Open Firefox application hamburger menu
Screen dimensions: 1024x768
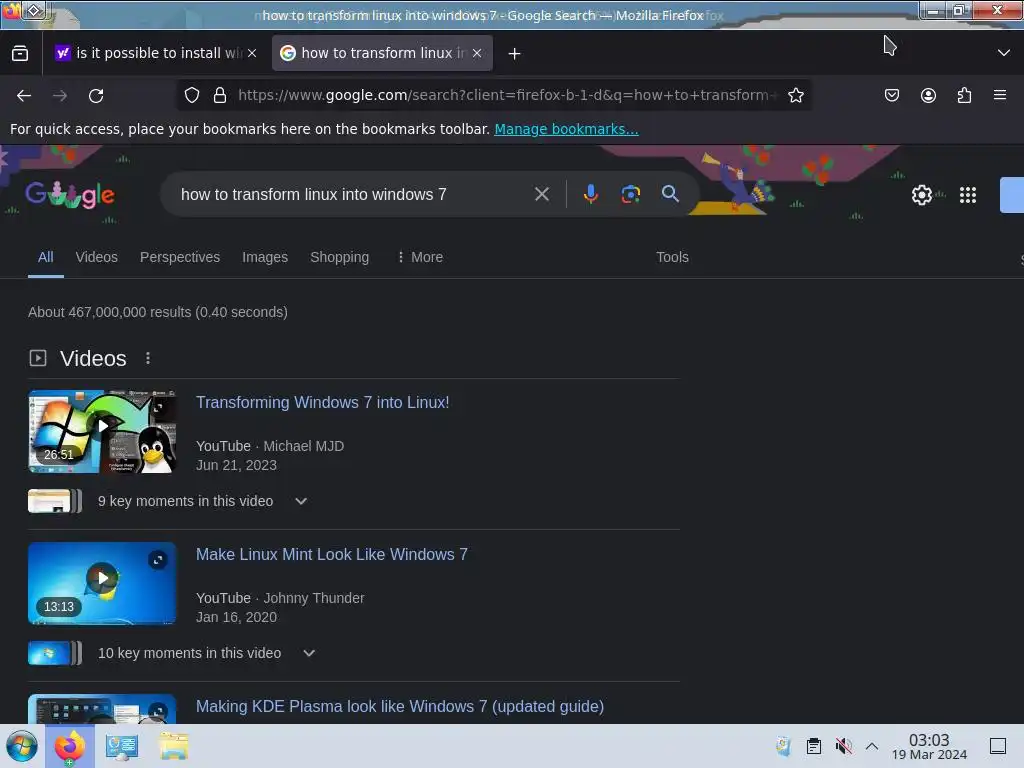1000,95
